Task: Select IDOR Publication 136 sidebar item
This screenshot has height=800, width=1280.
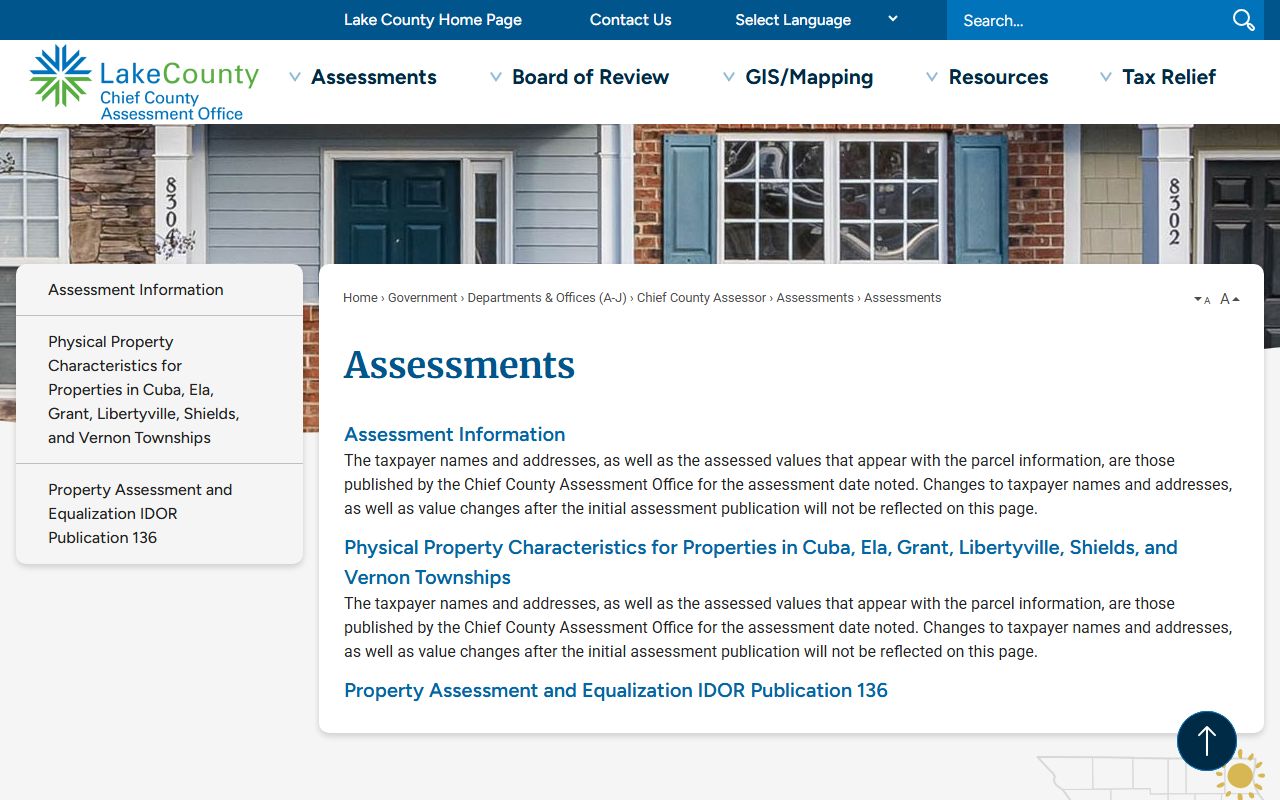Action: 159,514
